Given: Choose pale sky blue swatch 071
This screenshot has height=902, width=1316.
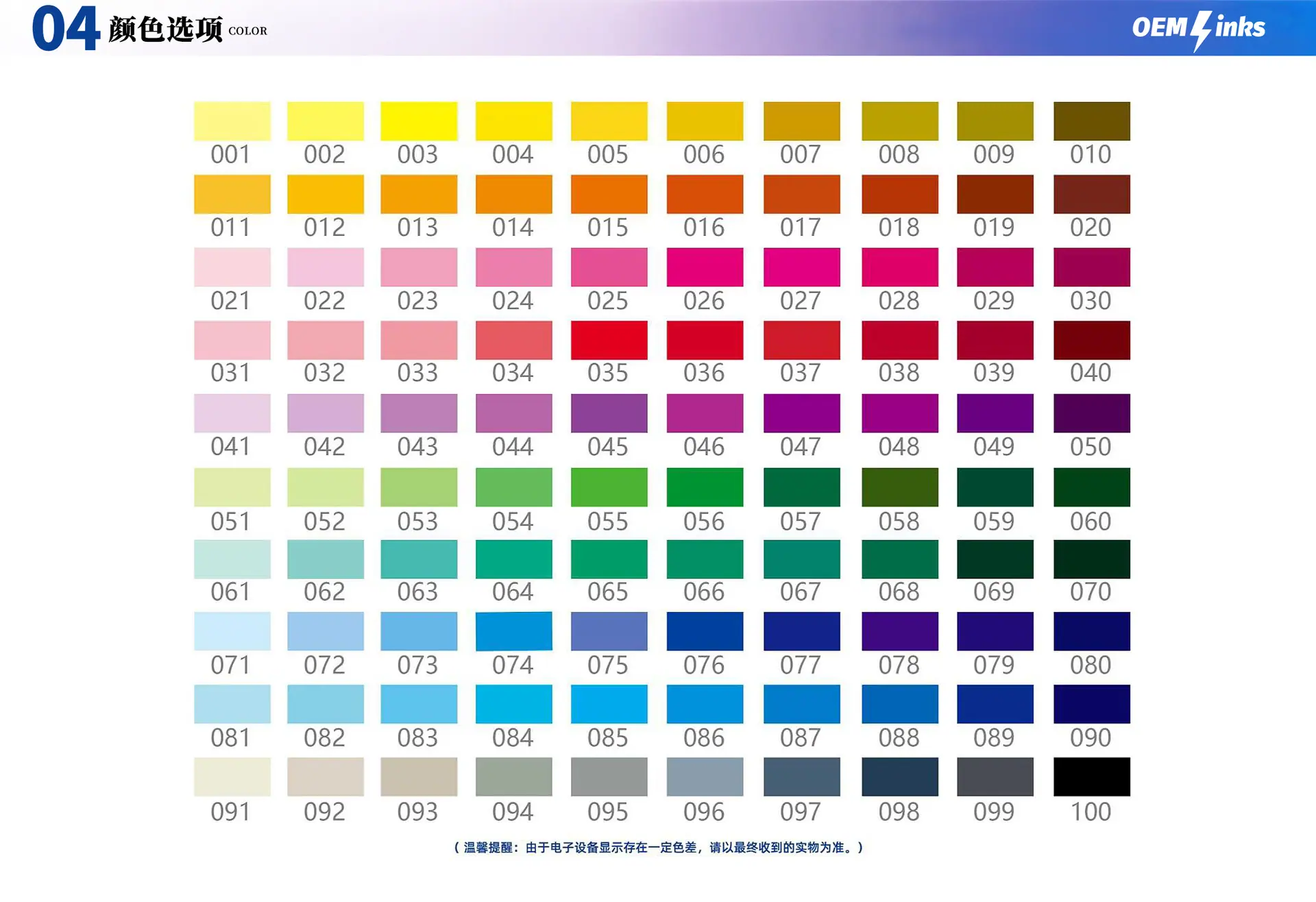Looking at the screenshot, I should click(x=232, y=631).
